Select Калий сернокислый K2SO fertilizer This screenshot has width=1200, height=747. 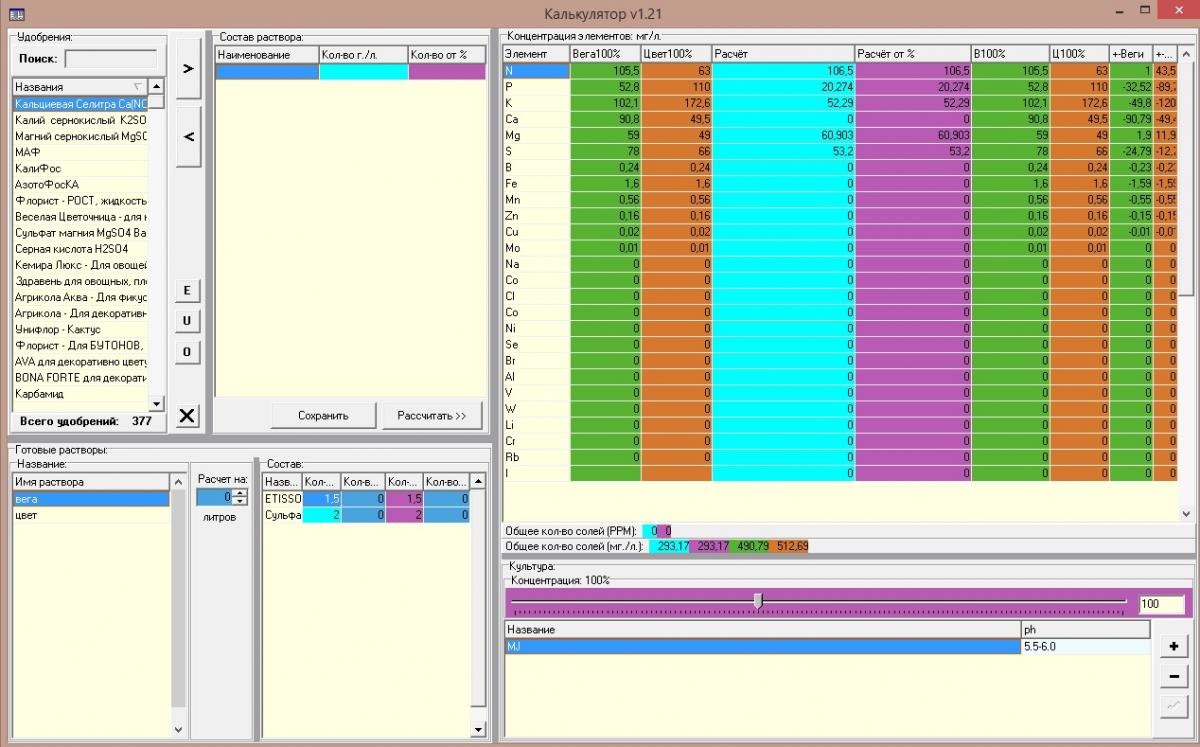point(80,120)
